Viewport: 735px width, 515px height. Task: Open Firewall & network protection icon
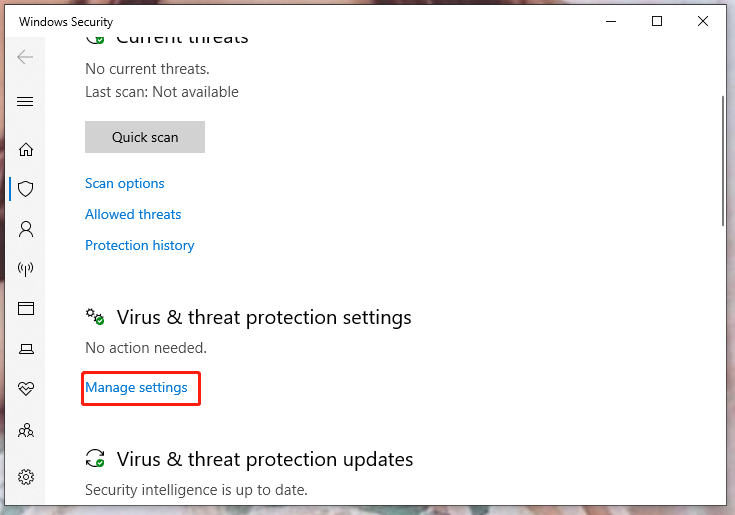[26, 268]
